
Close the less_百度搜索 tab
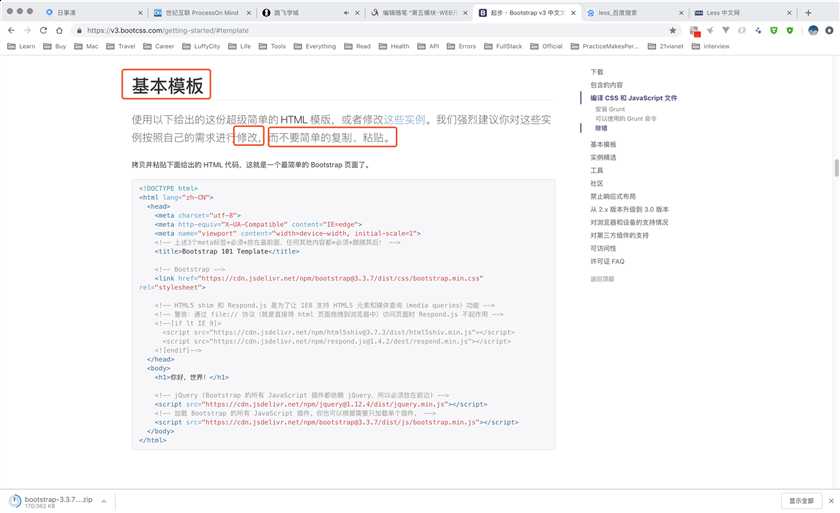pos(681,12)
